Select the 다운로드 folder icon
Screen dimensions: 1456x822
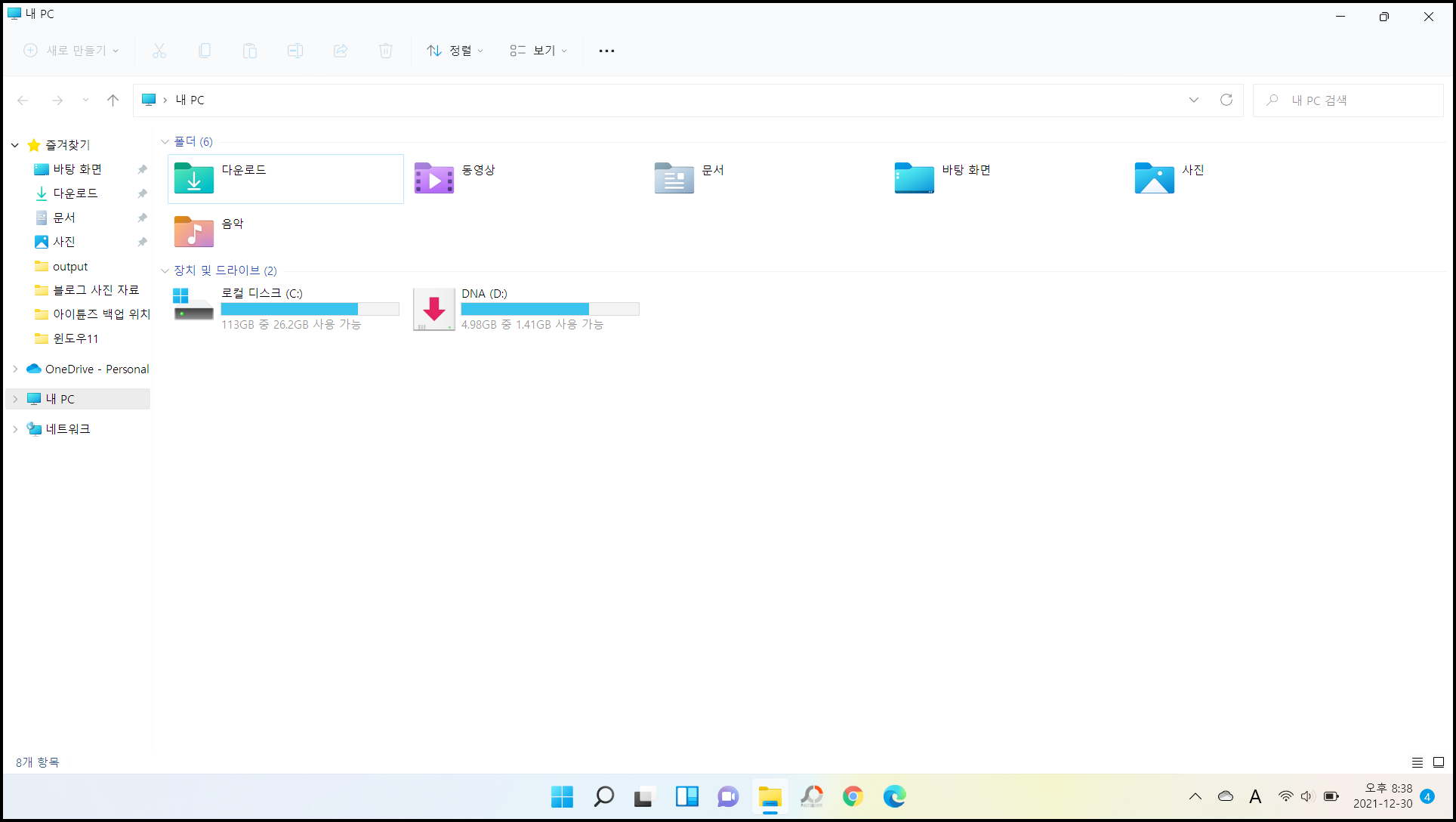[194, 179]
